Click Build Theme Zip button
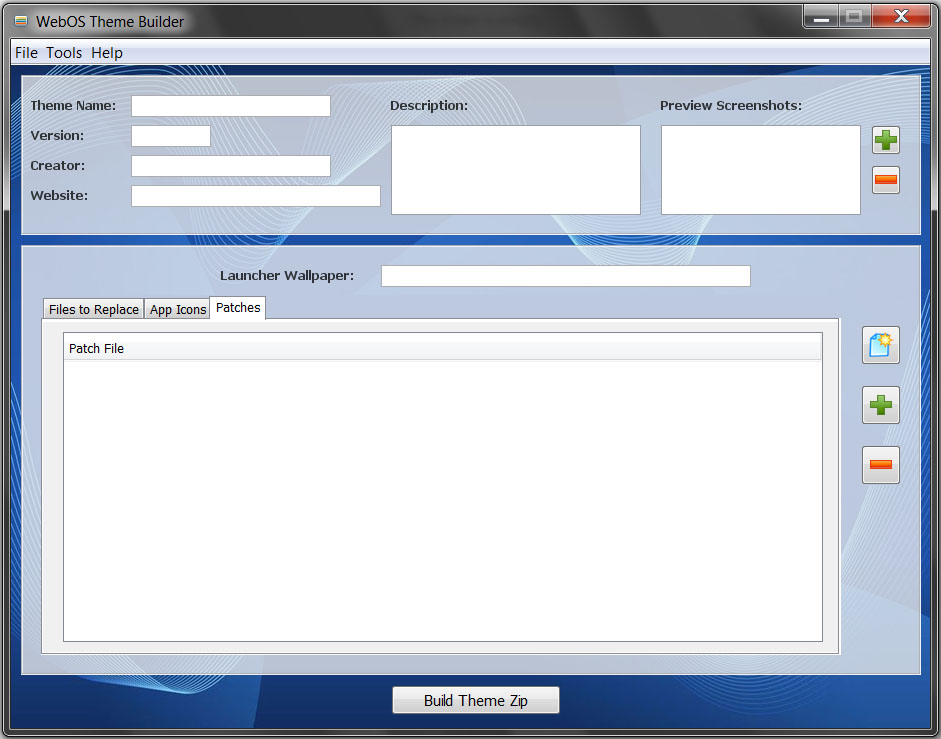The width and height of the screenshot is (941, 739). [475, 701]
